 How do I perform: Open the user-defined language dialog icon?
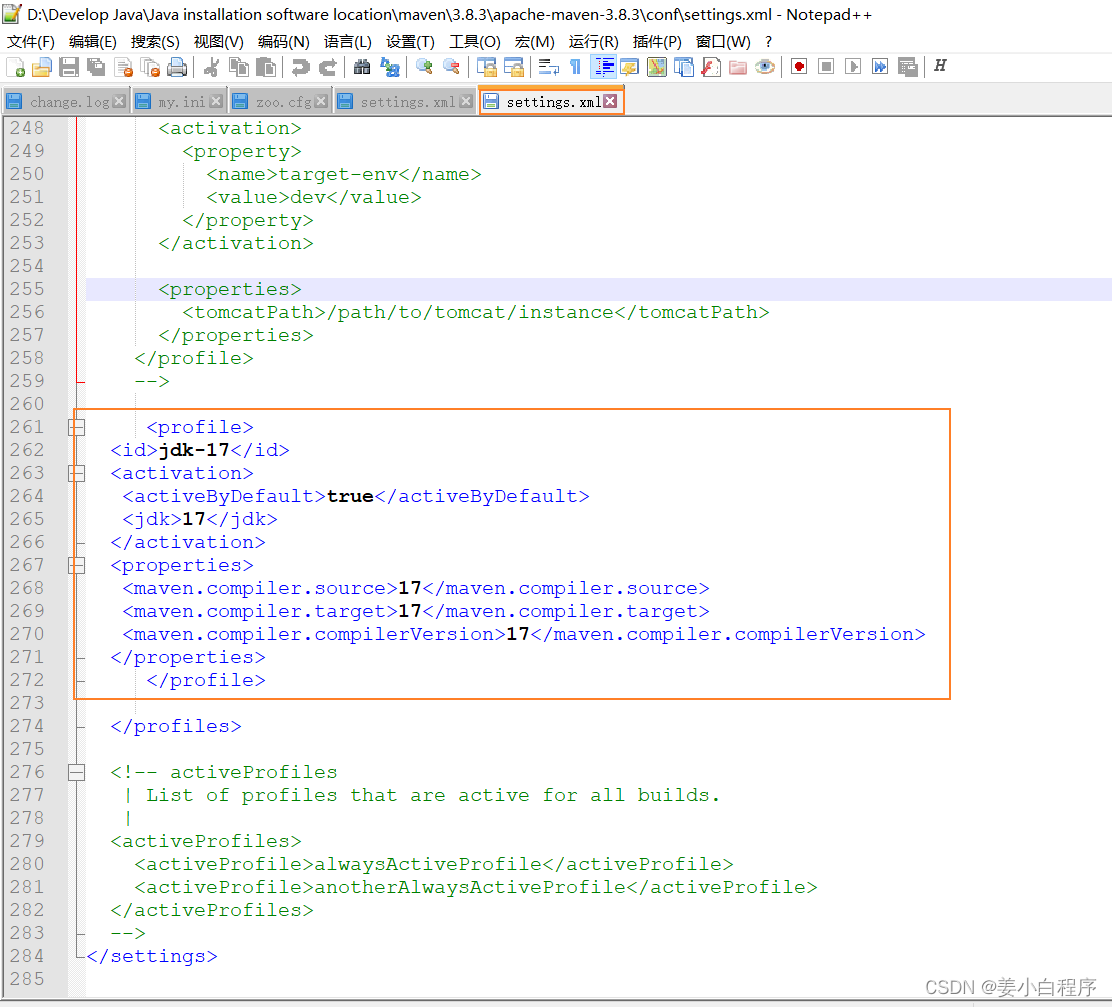pos(629,67)
